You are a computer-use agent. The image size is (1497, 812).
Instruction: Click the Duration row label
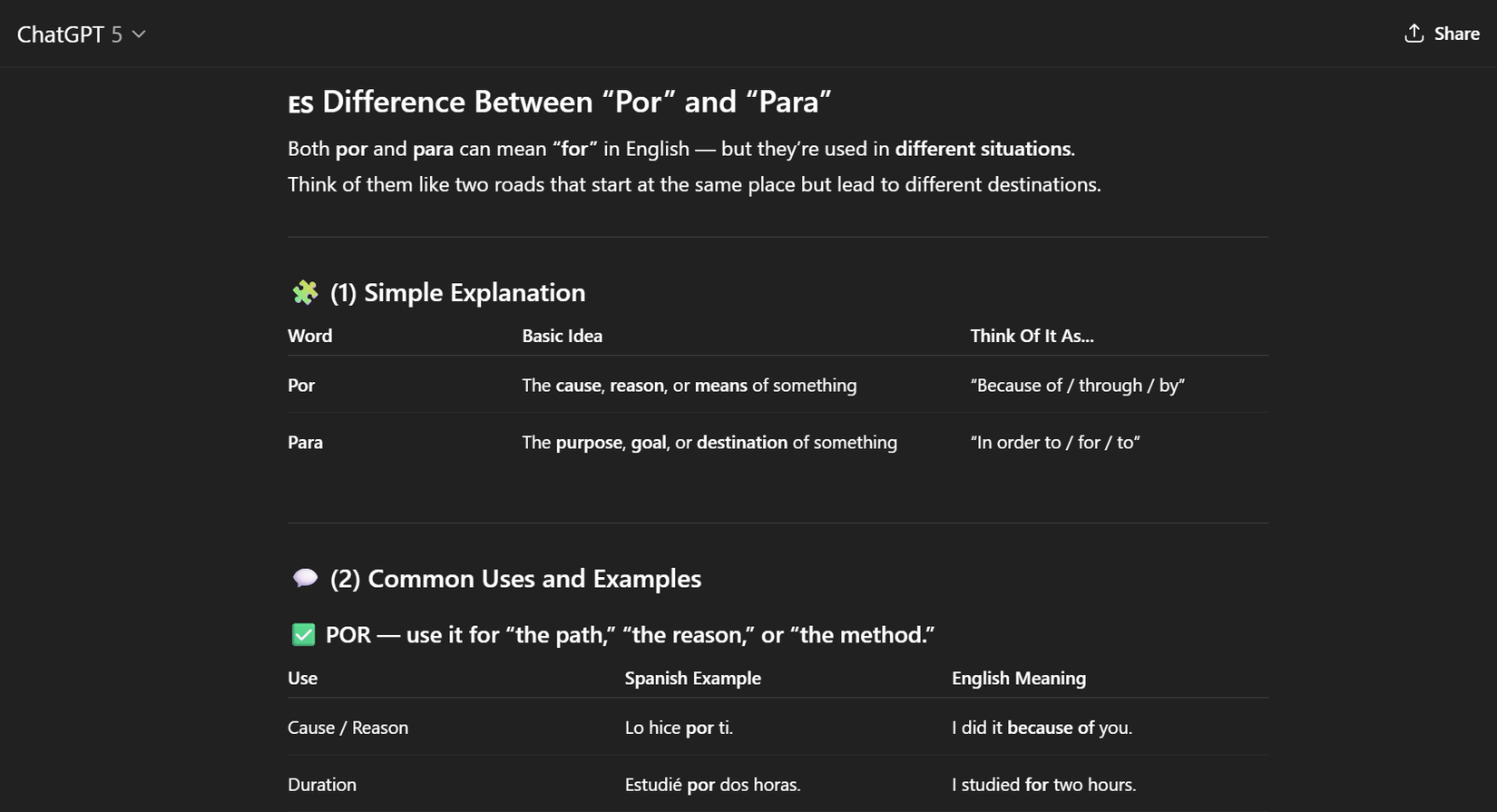tap(321, 784)
